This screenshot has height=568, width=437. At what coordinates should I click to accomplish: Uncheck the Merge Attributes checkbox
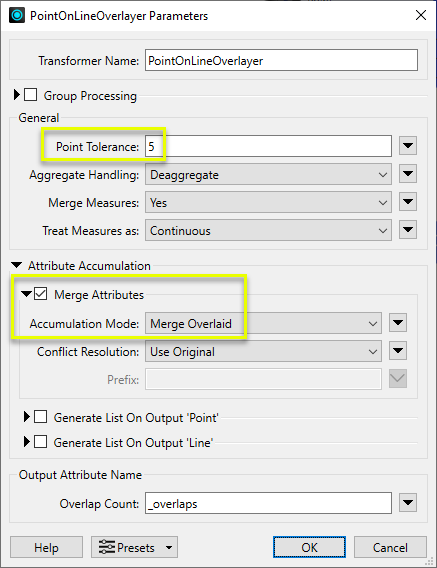pos(41,294)
